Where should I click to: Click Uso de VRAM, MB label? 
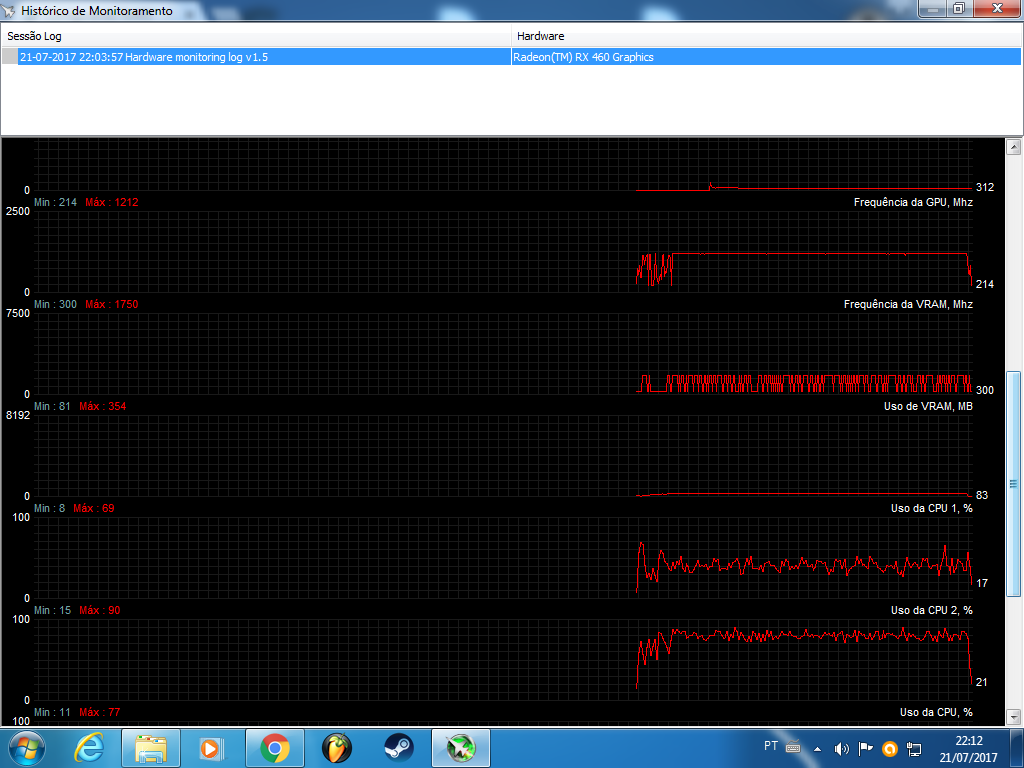click(928, 406)
